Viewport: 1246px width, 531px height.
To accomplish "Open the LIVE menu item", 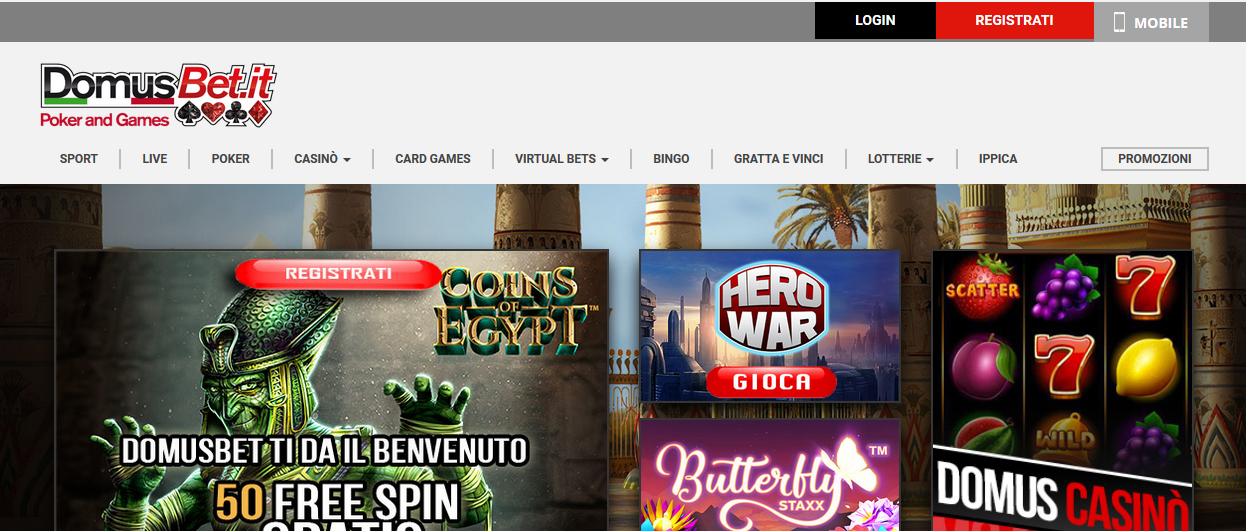I will [155, 159].
